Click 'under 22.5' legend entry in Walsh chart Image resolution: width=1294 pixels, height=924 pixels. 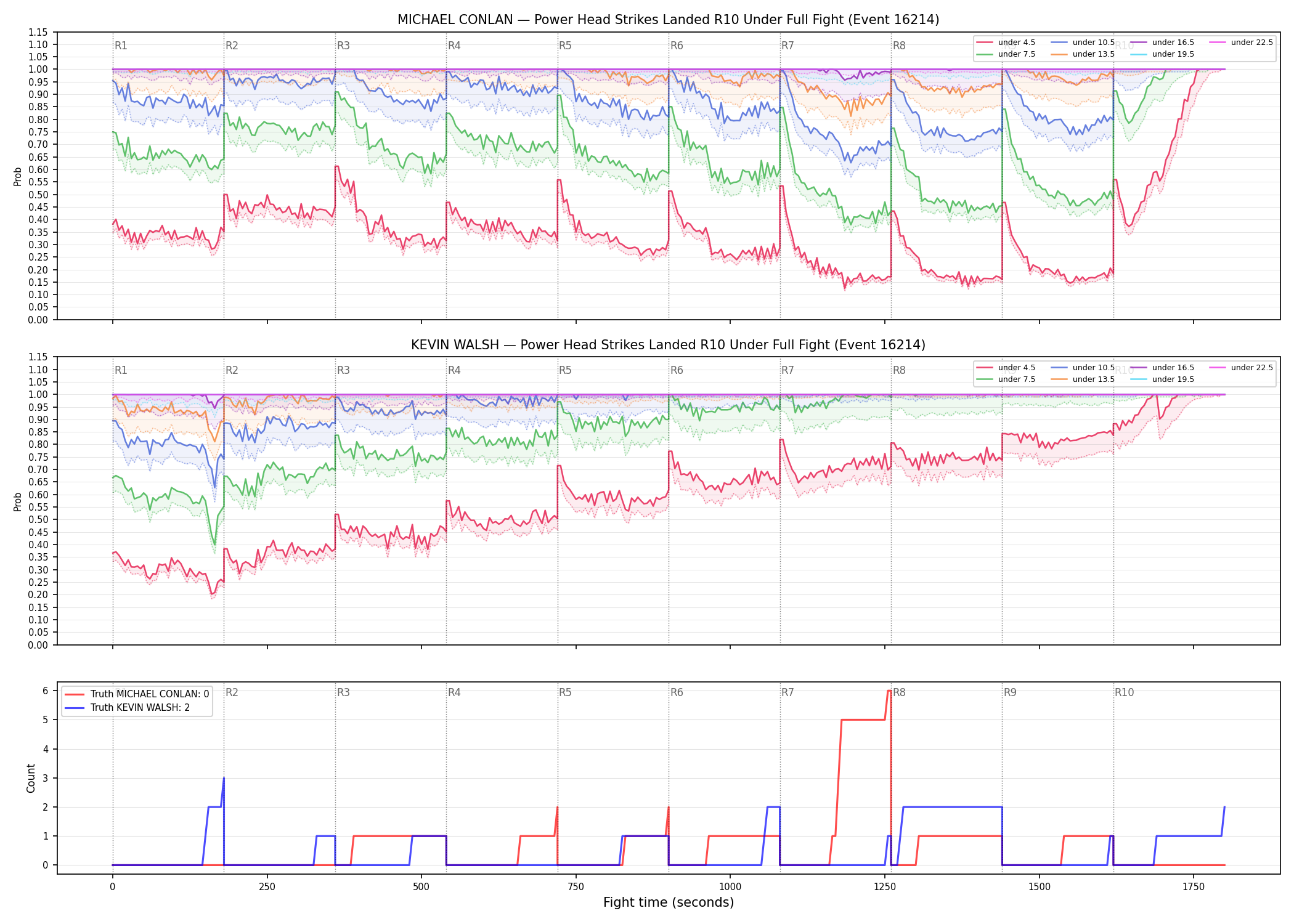point(1242,368)
